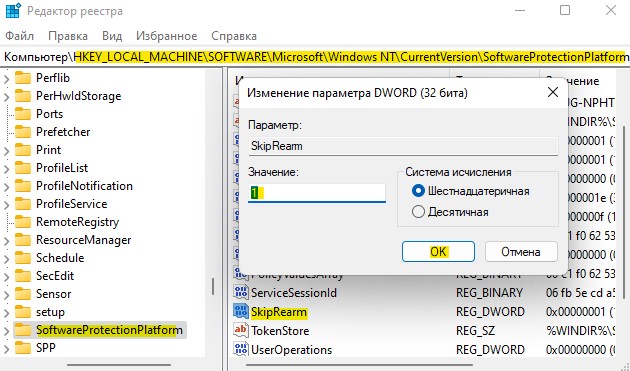630x371 pixels.
Task: Select the SecEdit folder icon
Action: (x=23, y=276)
